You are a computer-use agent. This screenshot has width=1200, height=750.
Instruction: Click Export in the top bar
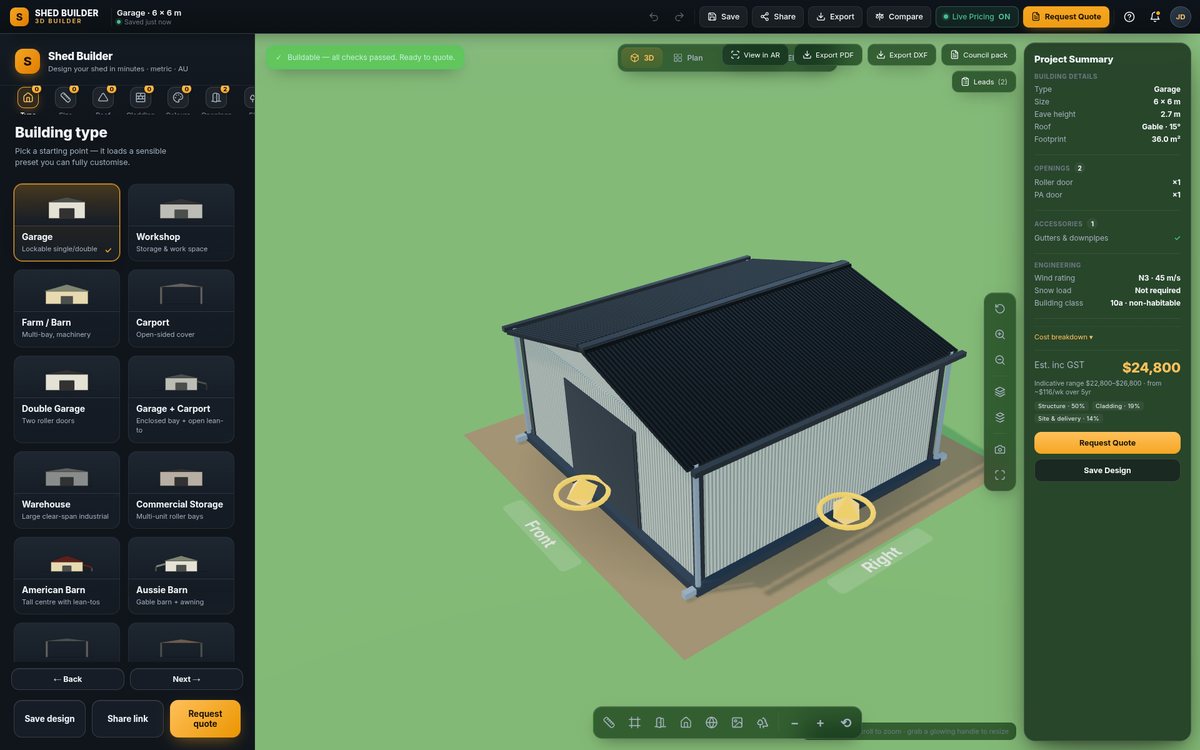point(835,17)
